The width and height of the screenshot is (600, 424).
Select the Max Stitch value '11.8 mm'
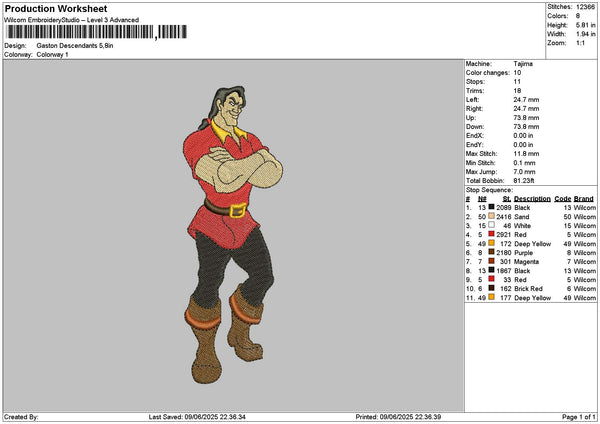click(x=527, y=154)
